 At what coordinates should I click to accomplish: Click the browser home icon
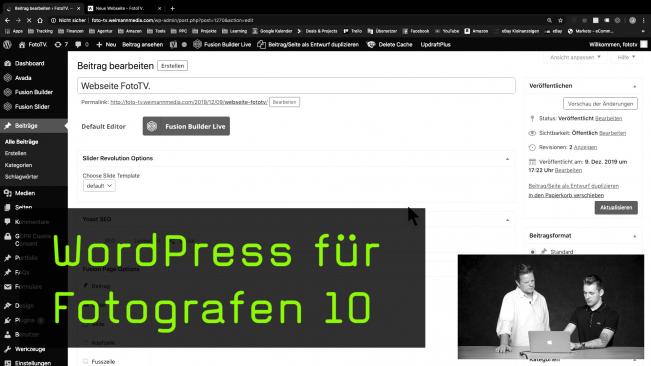(40, 20)
